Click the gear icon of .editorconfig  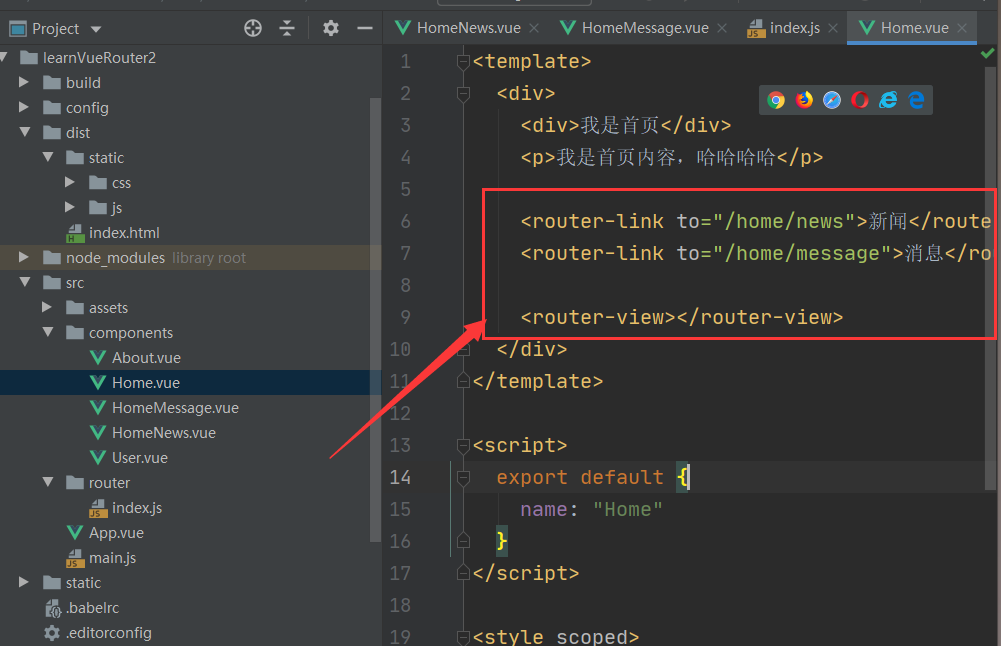tap(52, 633)
